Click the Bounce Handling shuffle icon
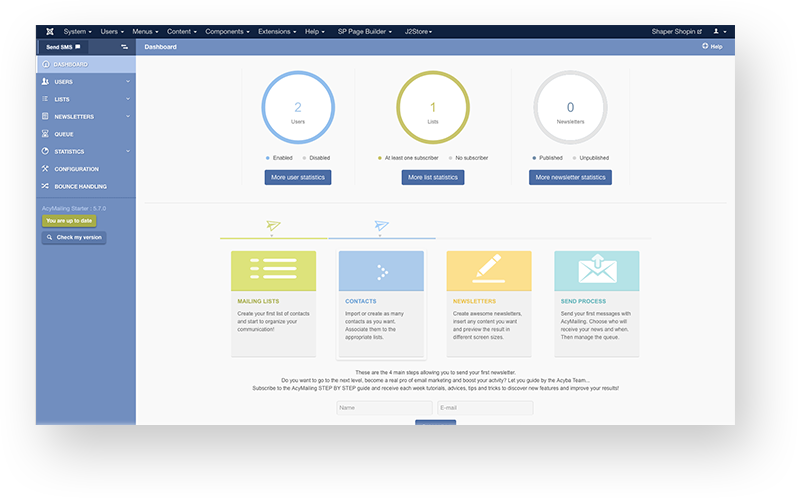Screen dimensions: 798x498 45,186
